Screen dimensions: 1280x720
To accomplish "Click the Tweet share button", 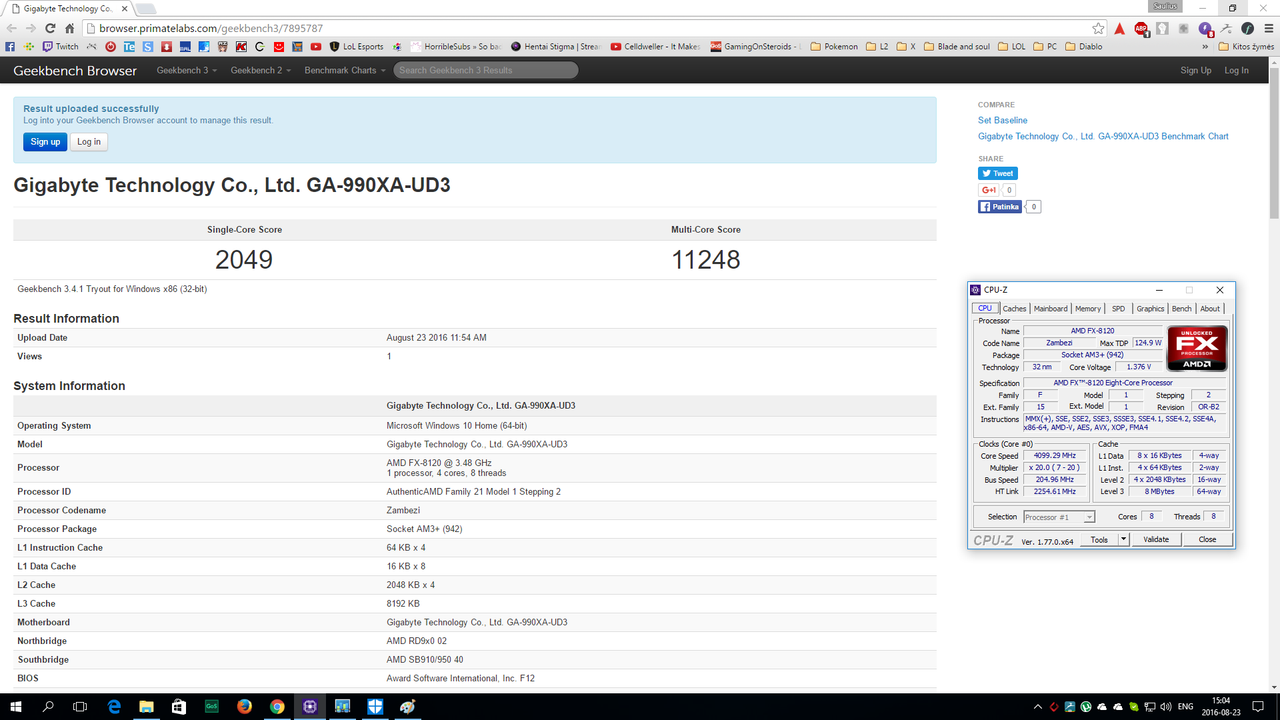I will [x=998, y=173].
